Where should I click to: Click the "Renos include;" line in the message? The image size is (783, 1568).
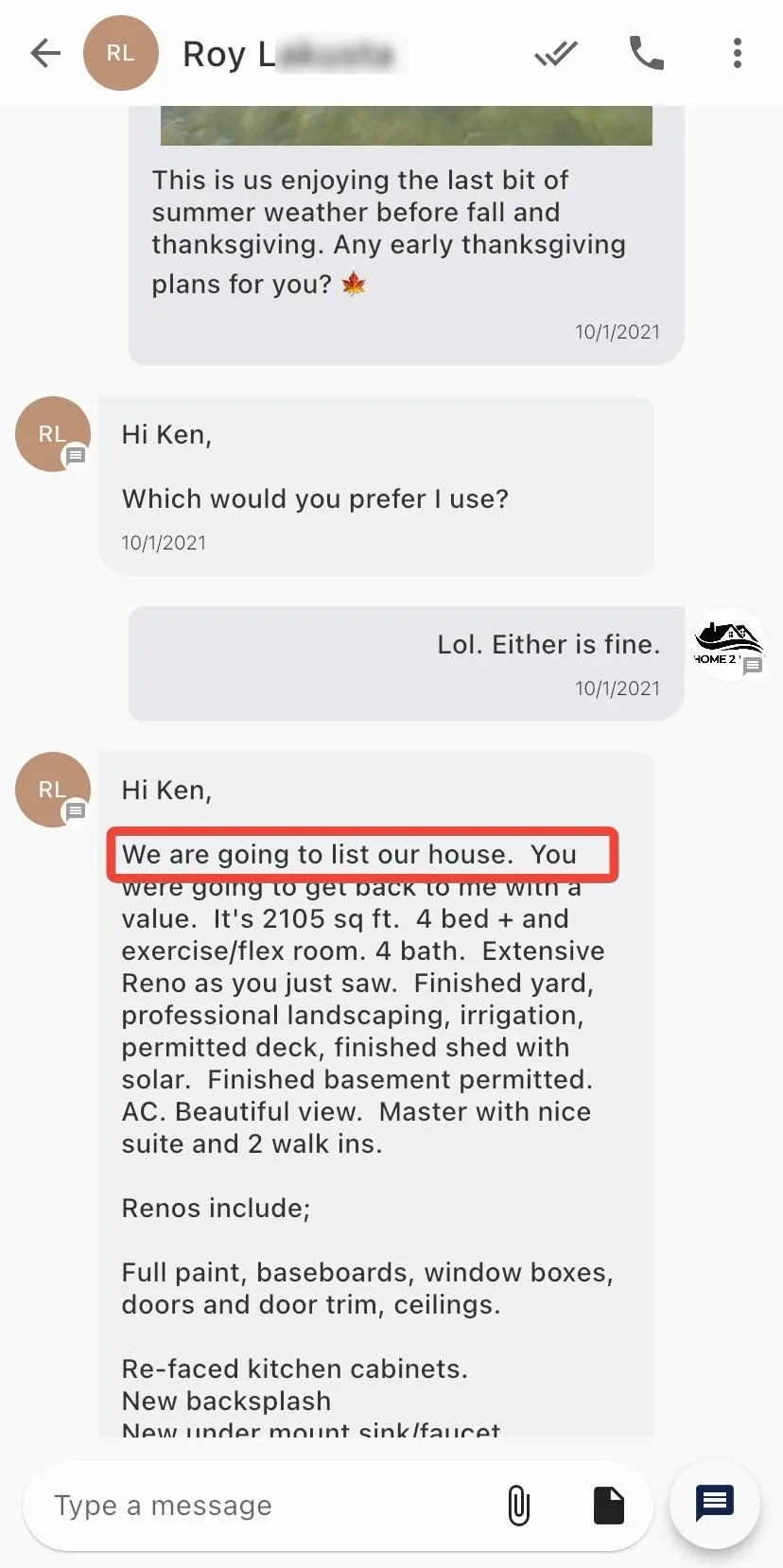(216, 1209)
